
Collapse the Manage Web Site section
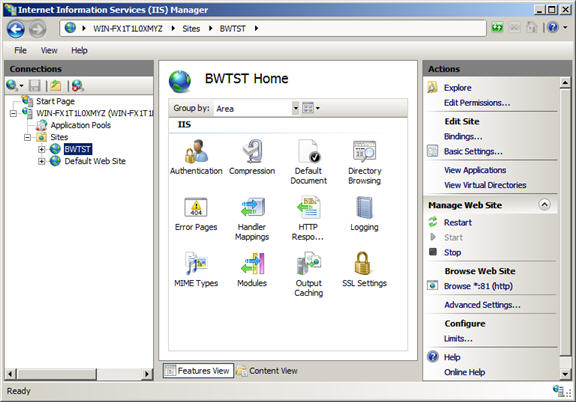click(x=544, y=204)
